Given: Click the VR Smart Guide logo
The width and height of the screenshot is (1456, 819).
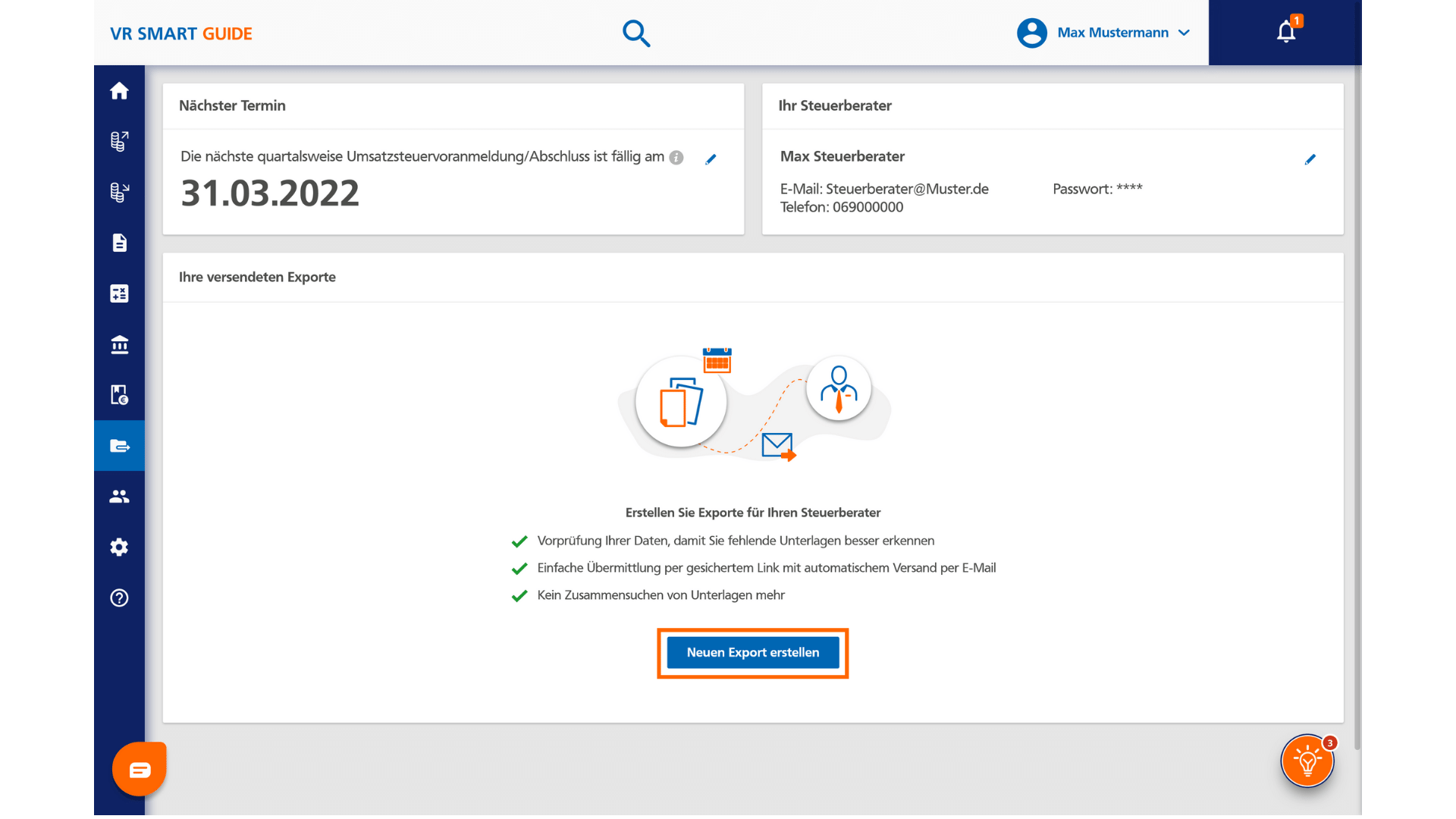Looking at the screenshot, I should tap(181, 33).
